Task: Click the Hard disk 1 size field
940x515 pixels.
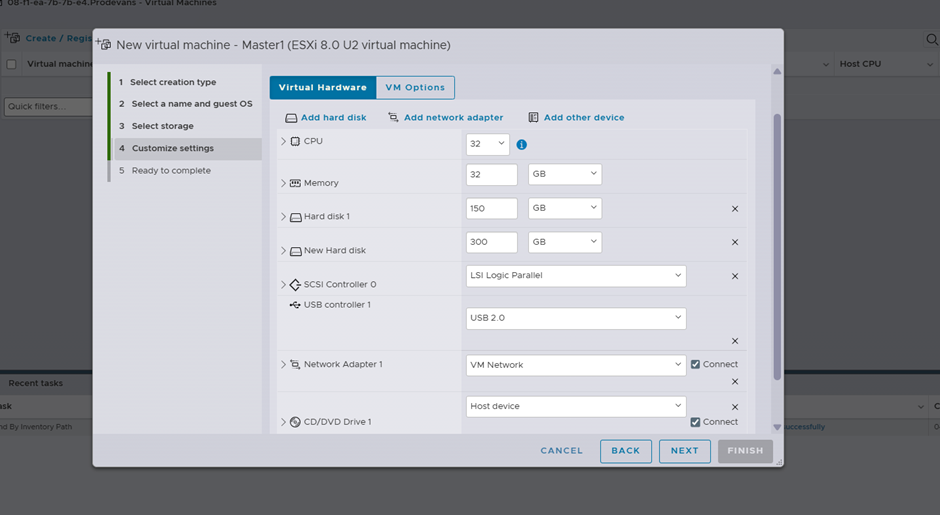Action: pyautogui.click(x=491, y=209)
